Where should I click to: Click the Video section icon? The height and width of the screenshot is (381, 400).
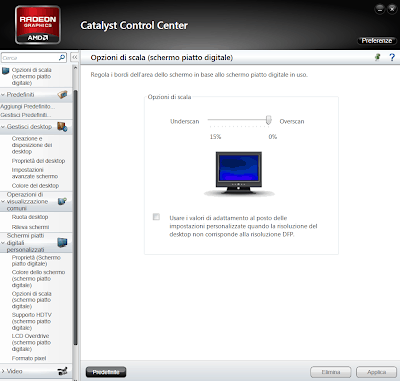pyautogui.click(x=62, y=371)
